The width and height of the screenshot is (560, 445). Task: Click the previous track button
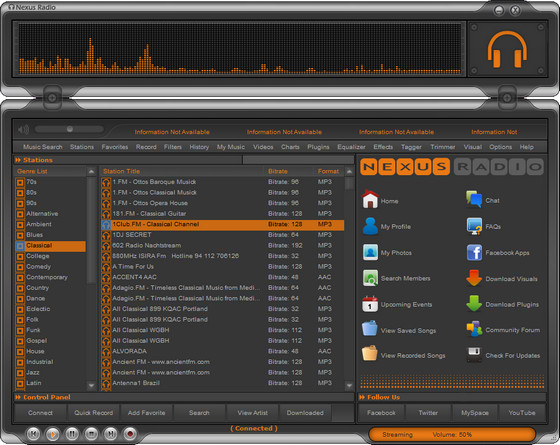click(33, 434)
